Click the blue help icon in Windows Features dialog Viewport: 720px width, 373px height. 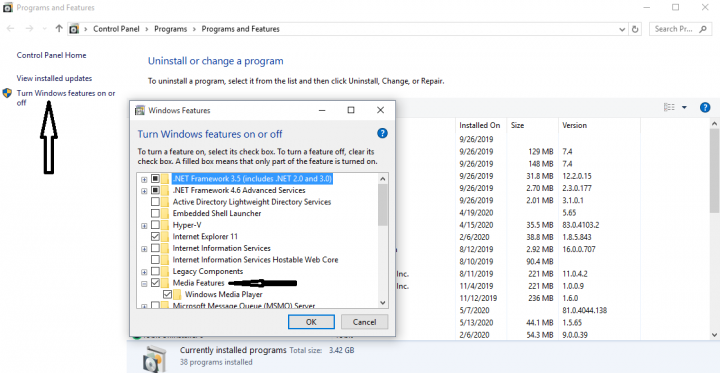[382, 134]
